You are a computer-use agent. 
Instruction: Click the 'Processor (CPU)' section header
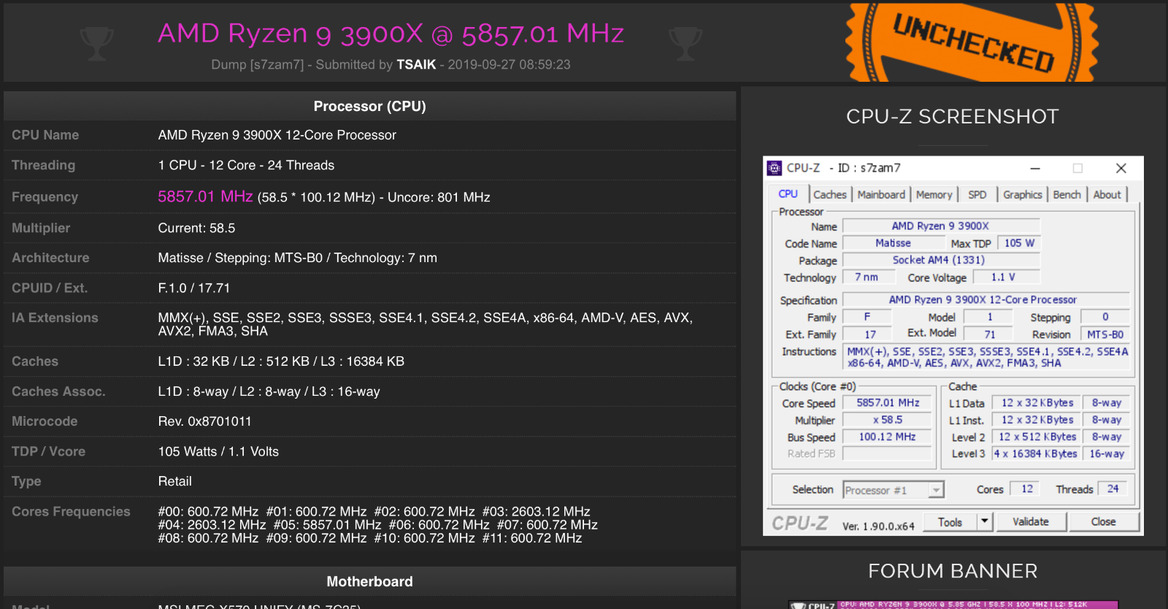point(369,106)
